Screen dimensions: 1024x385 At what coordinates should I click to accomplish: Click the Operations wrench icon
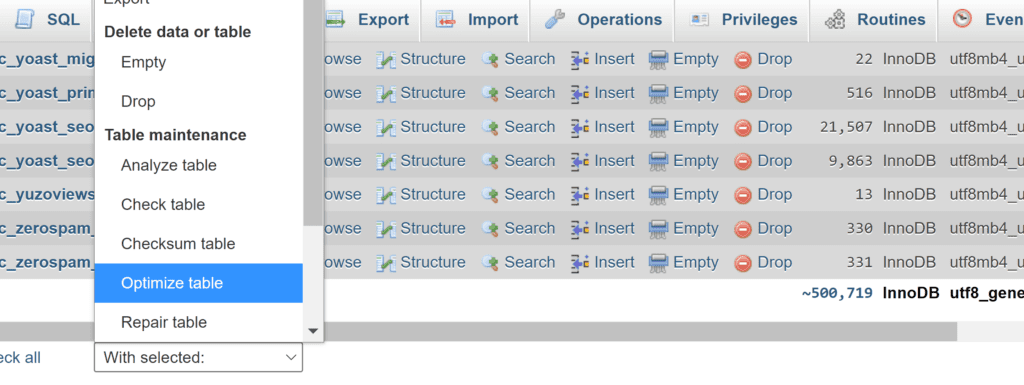click(555, 20)
